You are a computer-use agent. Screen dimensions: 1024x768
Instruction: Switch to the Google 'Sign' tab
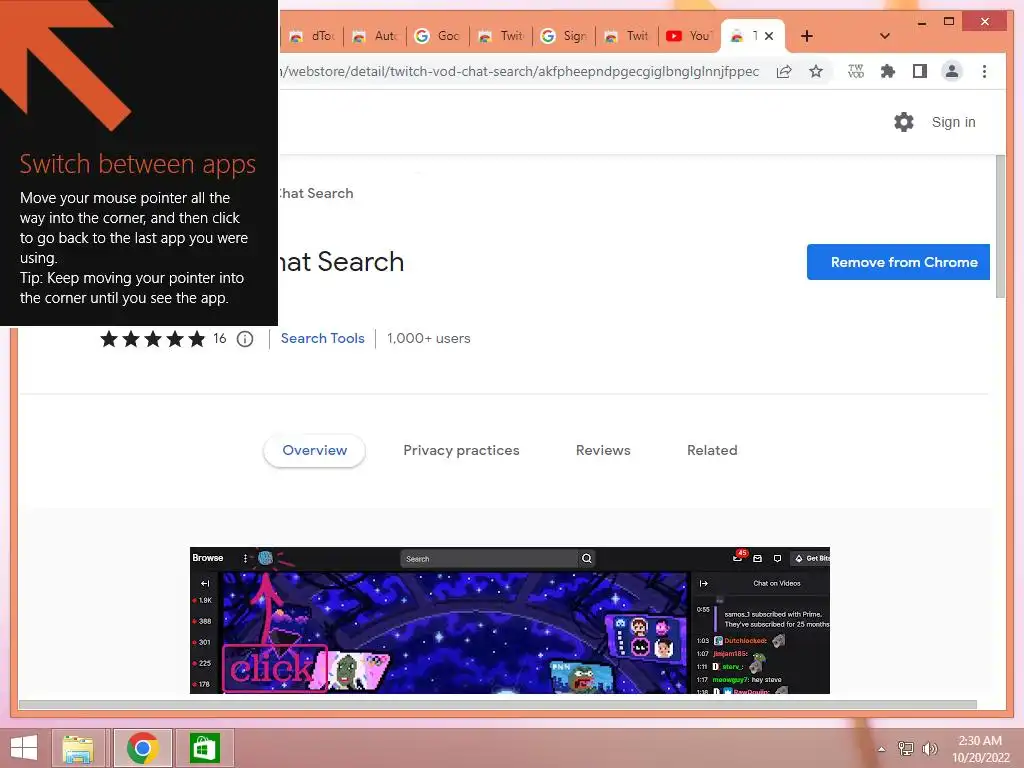564,36
